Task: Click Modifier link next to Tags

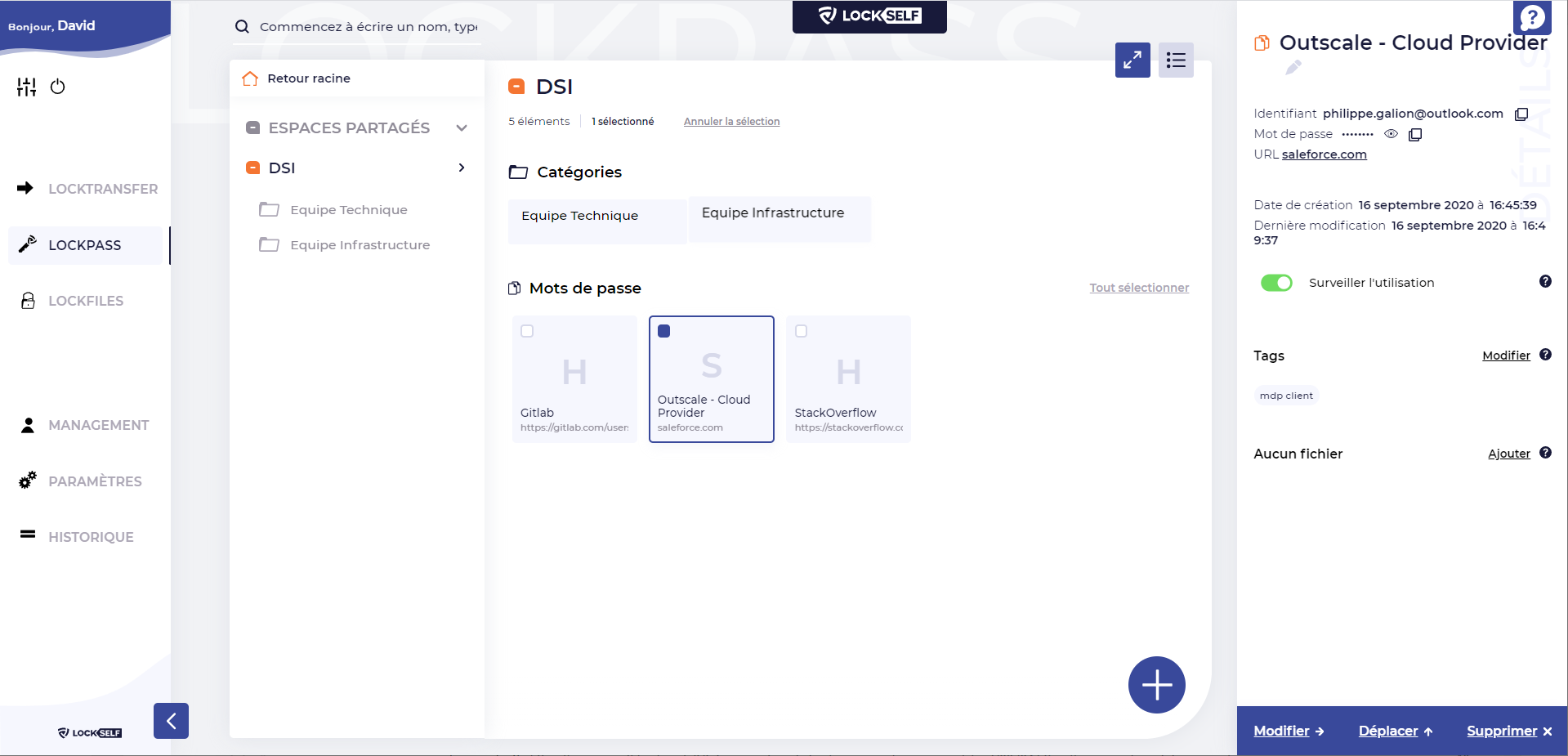Action: [1506, 356]
